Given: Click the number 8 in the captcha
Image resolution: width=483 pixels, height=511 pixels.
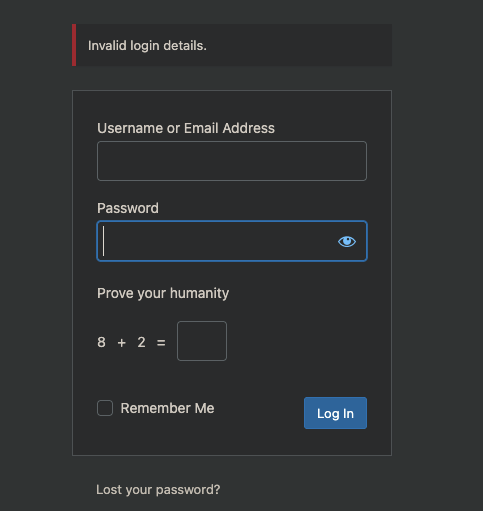Looking at the screenshot, I should 101,342.
